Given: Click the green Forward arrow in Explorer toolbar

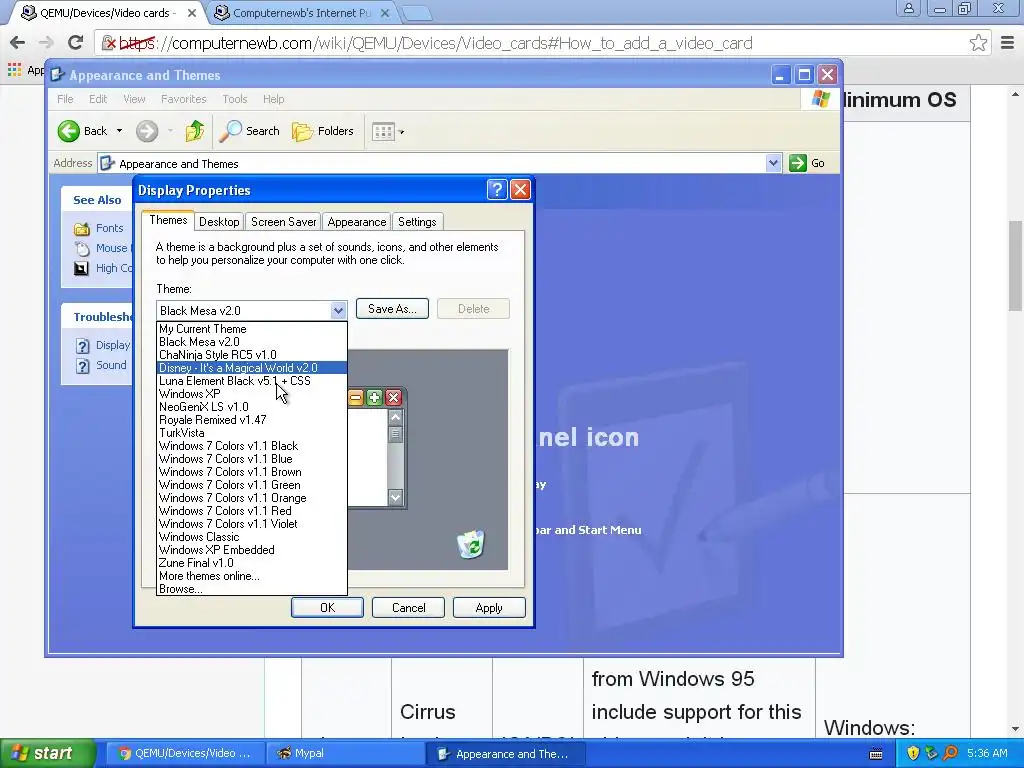Looking at the screenshot, I should [147, 131].
